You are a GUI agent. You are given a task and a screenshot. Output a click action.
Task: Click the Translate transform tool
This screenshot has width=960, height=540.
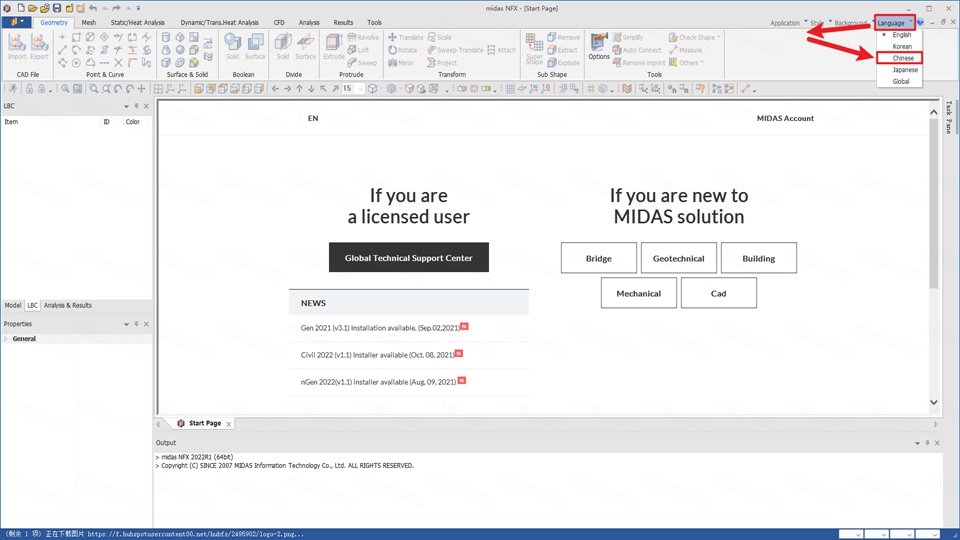405,37
